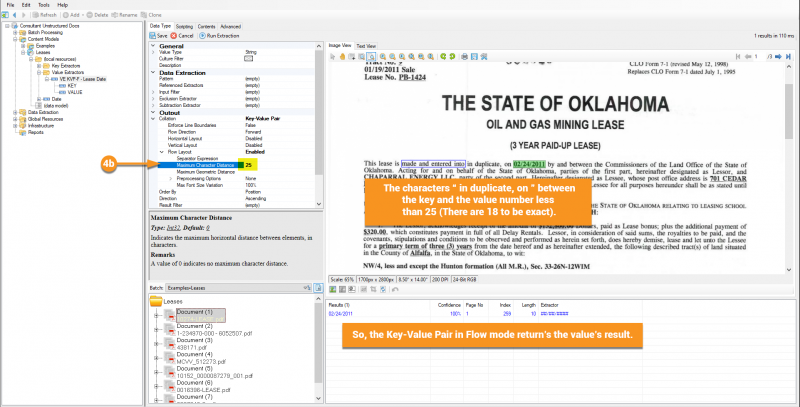Select VE KVP-F - Lease Date item

83,79
